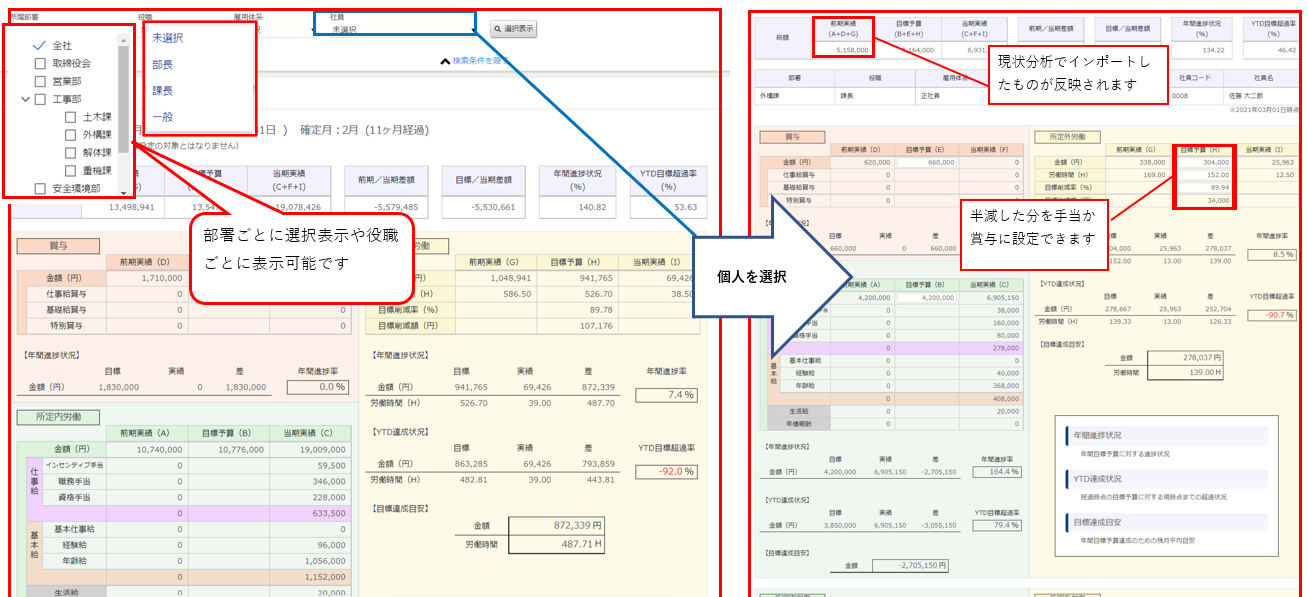The width and height of the screenshot is (1308, 597).
Task: Choose 部長 from the role list
Action: (163, 64)
